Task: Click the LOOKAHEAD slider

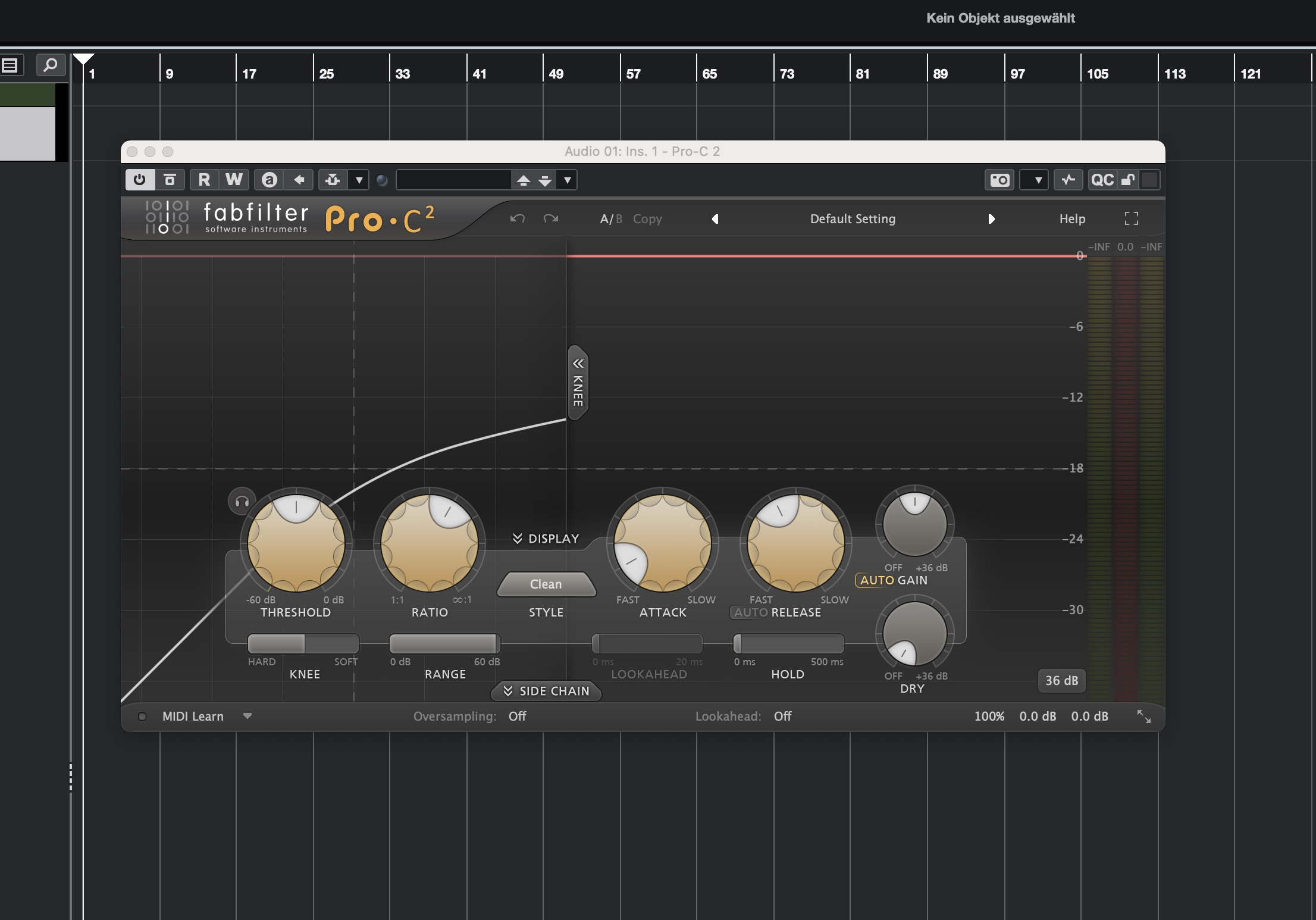Action: [647, 644]
